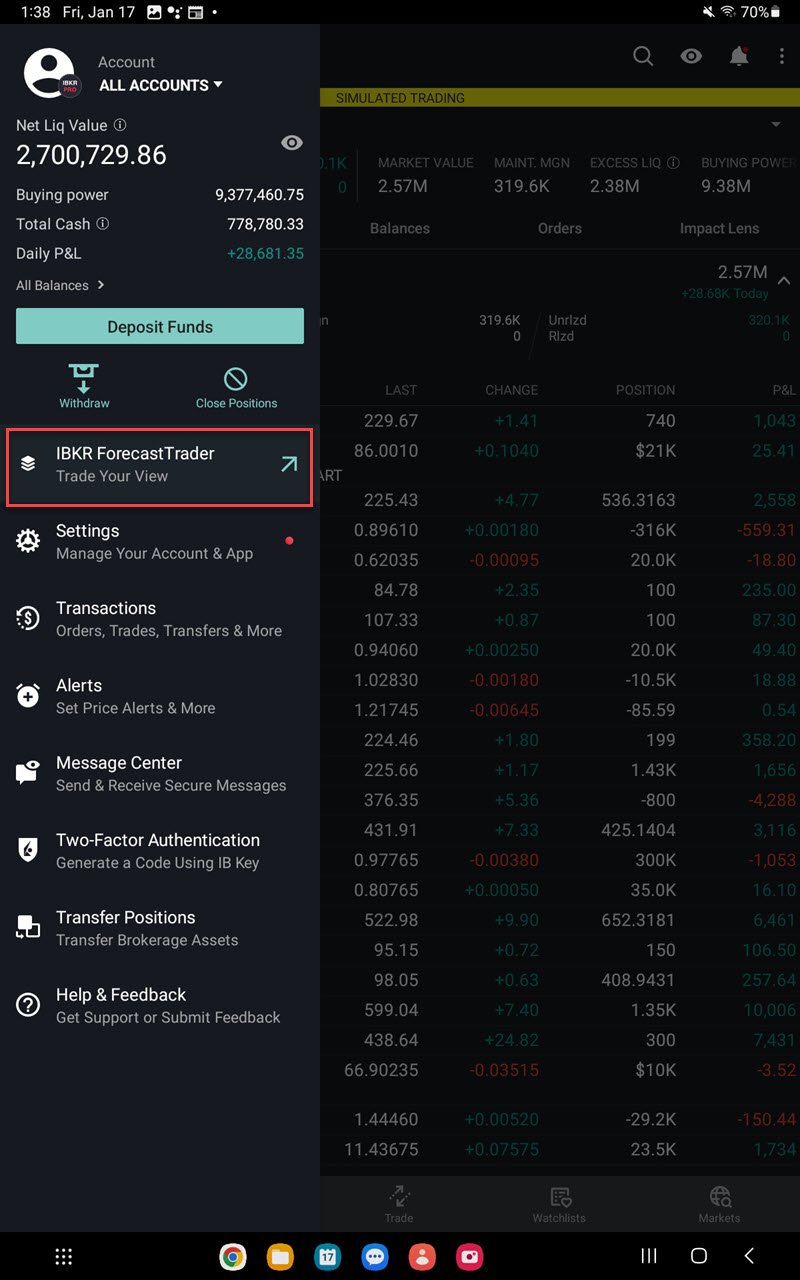Screen dimensions: 800x1280
Task: Open the three-dot overflow menu
Action: click(x=782, y=56)
